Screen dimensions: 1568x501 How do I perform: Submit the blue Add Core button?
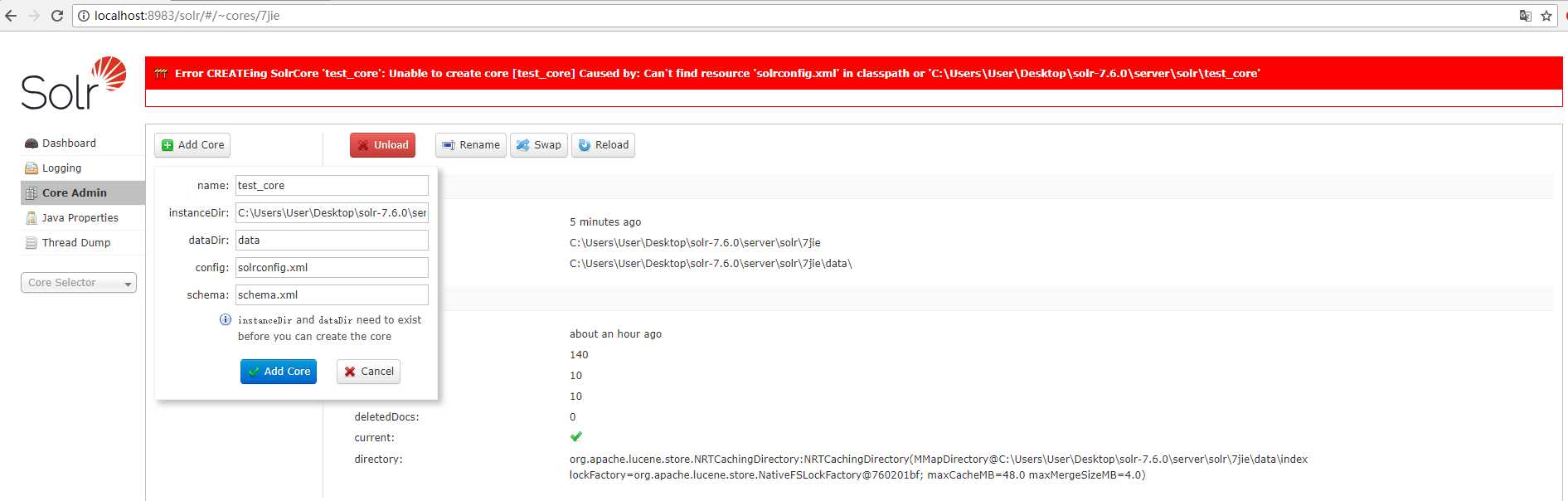point(279,372)
